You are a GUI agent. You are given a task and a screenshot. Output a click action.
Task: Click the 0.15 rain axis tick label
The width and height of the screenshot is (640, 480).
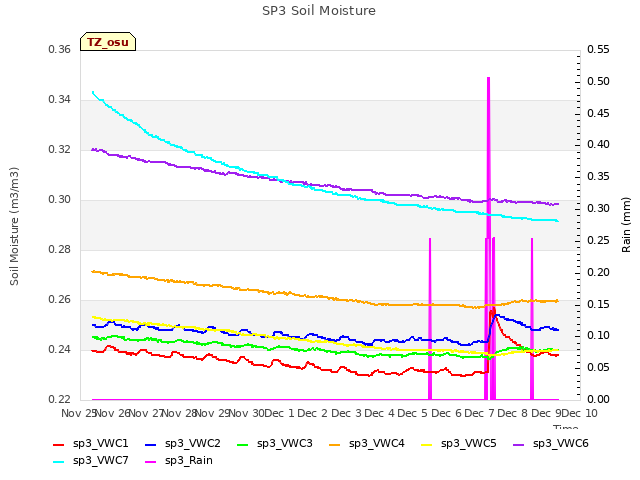point(598,304)
